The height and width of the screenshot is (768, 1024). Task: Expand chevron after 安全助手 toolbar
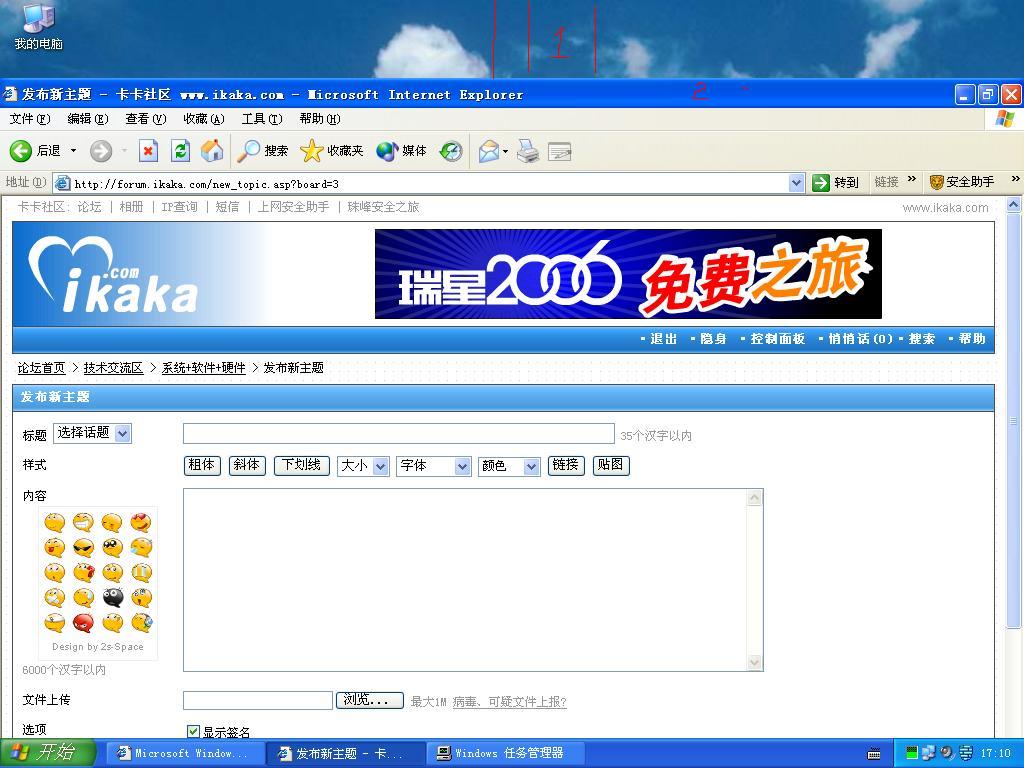[x=1016, y=179]
